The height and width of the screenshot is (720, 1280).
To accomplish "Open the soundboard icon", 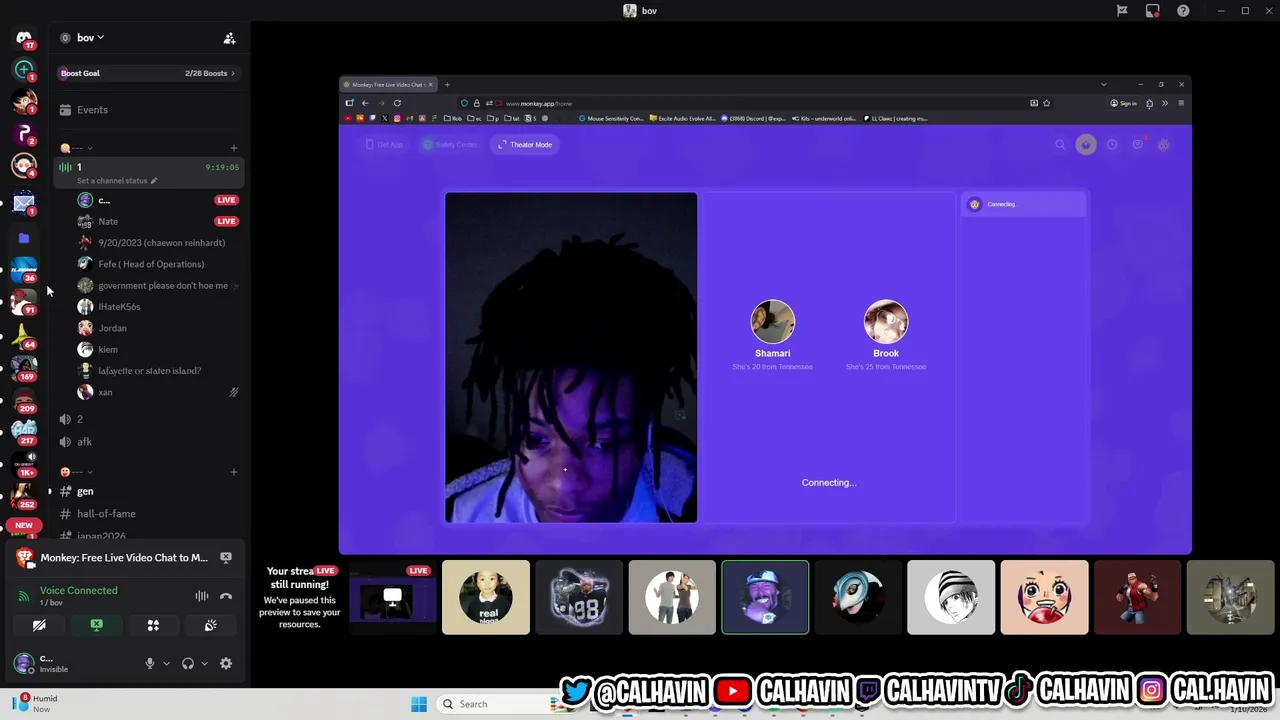I will click(x=210, y=625).
